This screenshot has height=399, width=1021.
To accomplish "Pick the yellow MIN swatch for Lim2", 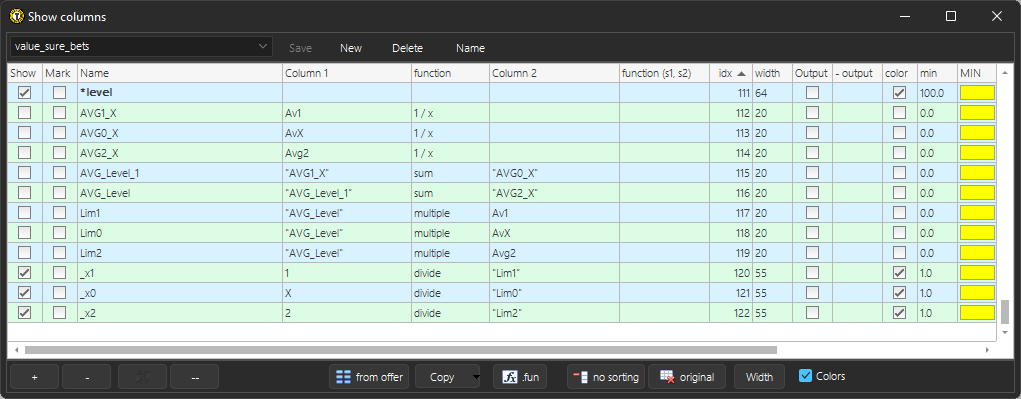I will pos(977,253).
